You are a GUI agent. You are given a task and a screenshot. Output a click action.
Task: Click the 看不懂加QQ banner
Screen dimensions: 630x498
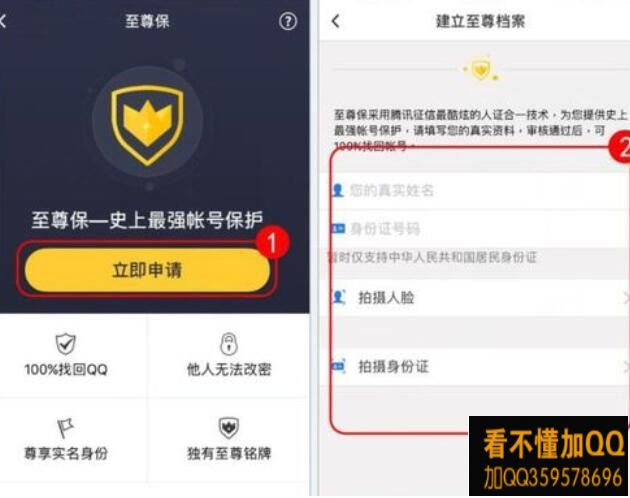(548, 456)
